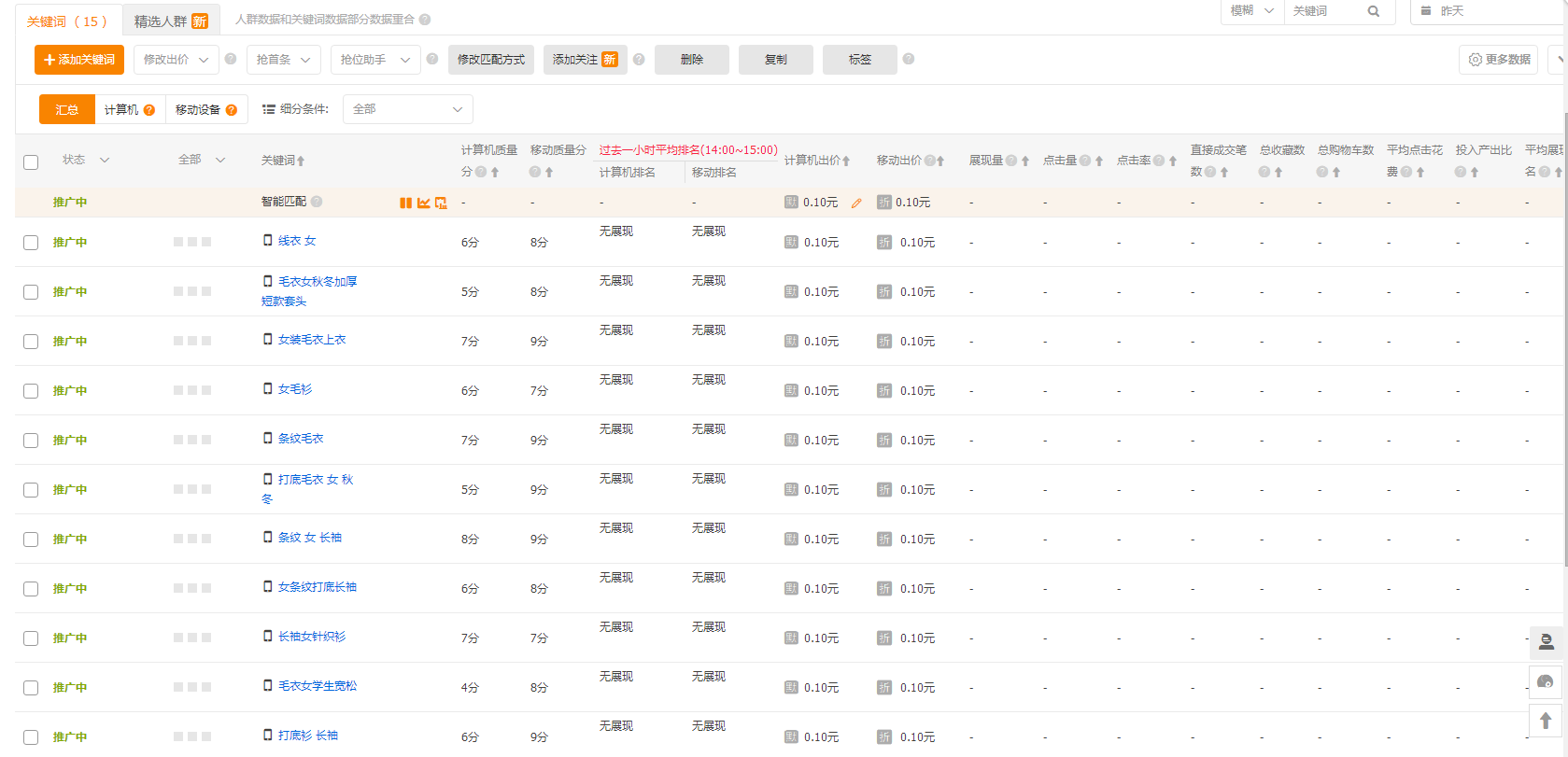Select the 移动设备 tab
1568x757 pixels.
tap(205, 109)
